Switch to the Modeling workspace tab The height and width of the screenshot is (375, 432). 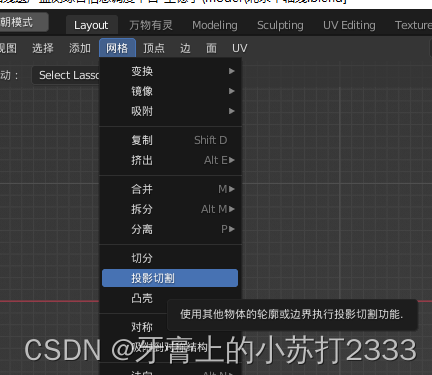pyautogui.click(x=215, y=25)
